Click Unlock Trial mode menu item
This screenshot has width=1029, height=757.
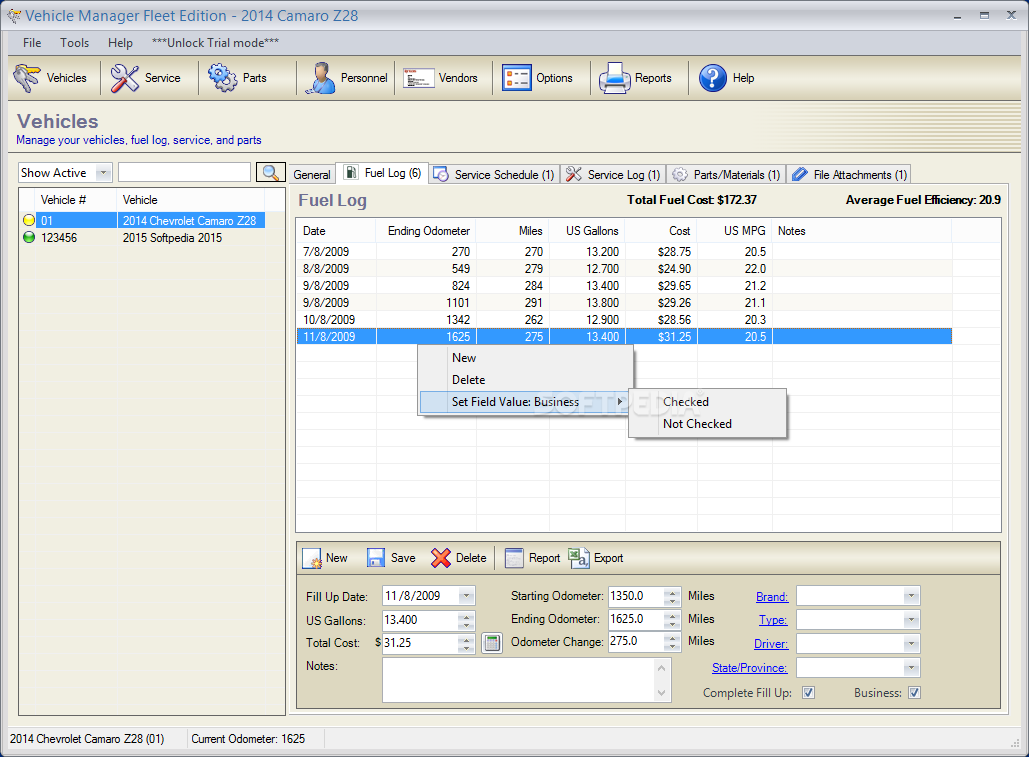[215, 43]
